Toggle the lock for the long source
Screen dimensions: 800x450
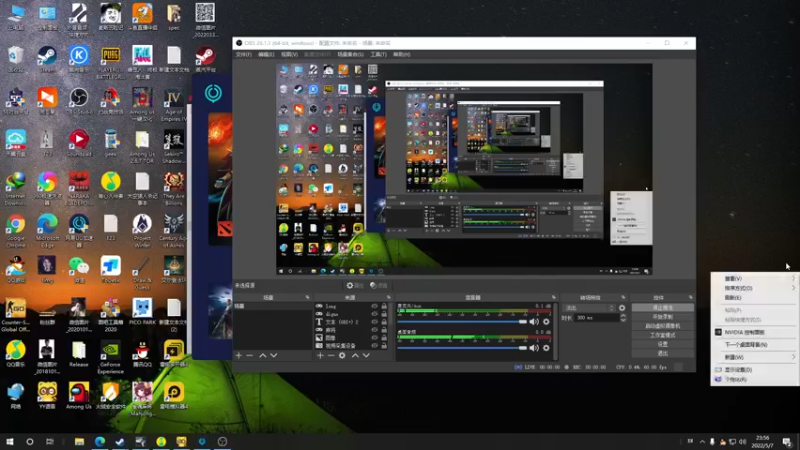(384, 306)
